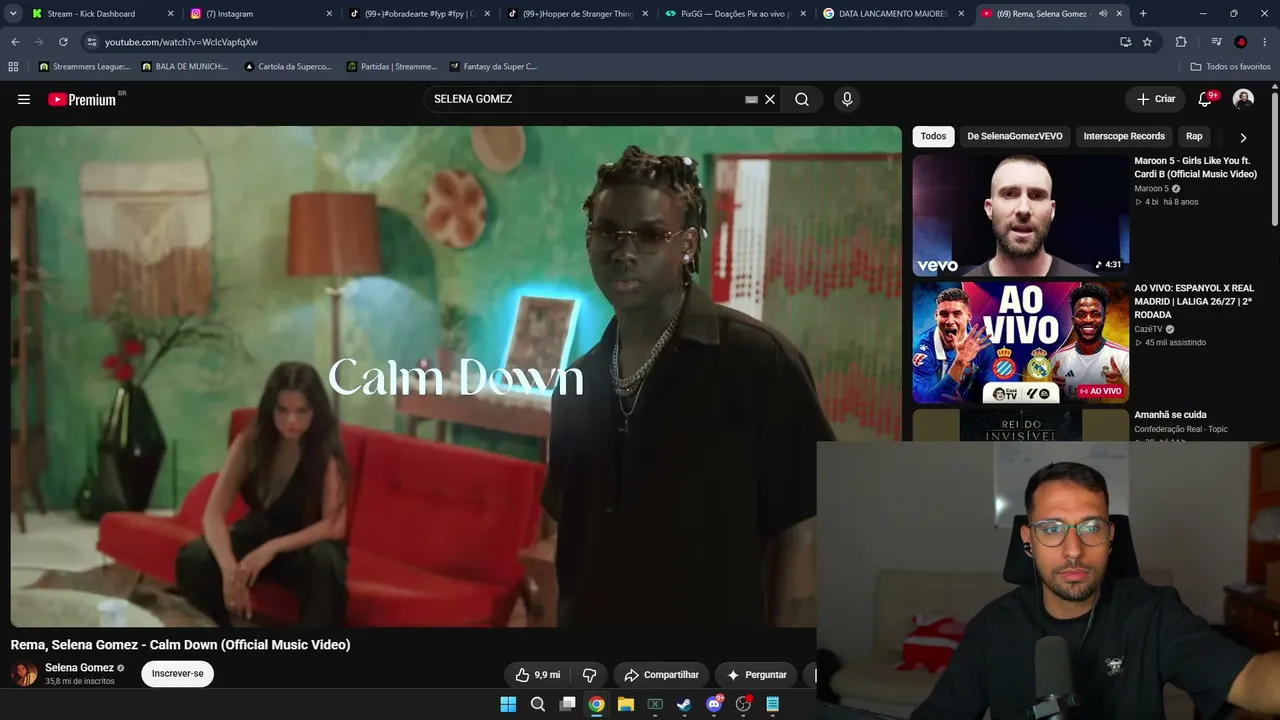Like the Calm Down video
The width and height of the screenshot is (1280, 720).
[537, 675]
